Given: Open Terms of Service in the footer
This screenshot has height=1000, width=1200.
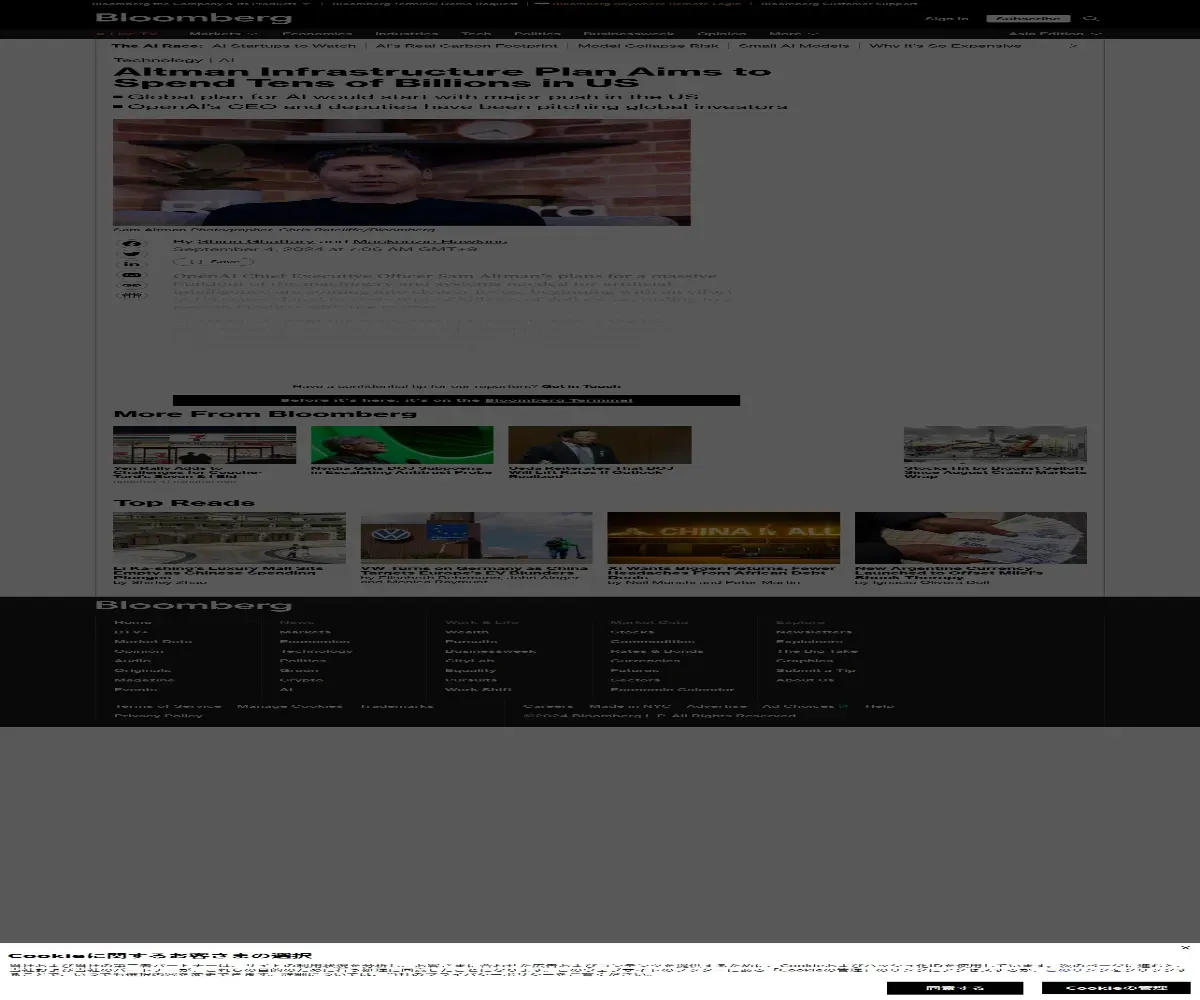Looking at the screenshot, I should point(168,706).
